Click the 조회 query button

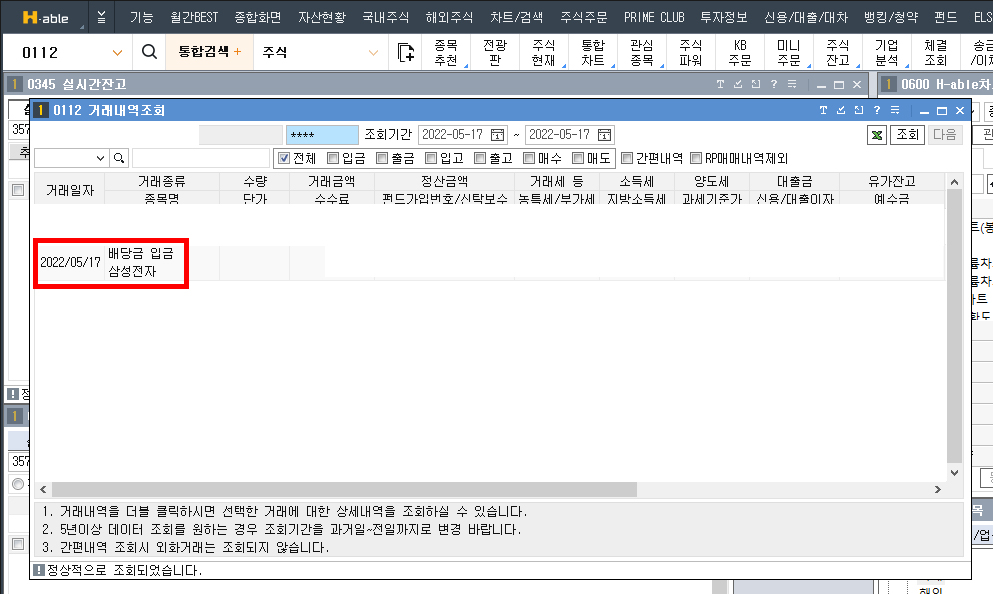tap(907, 135)
